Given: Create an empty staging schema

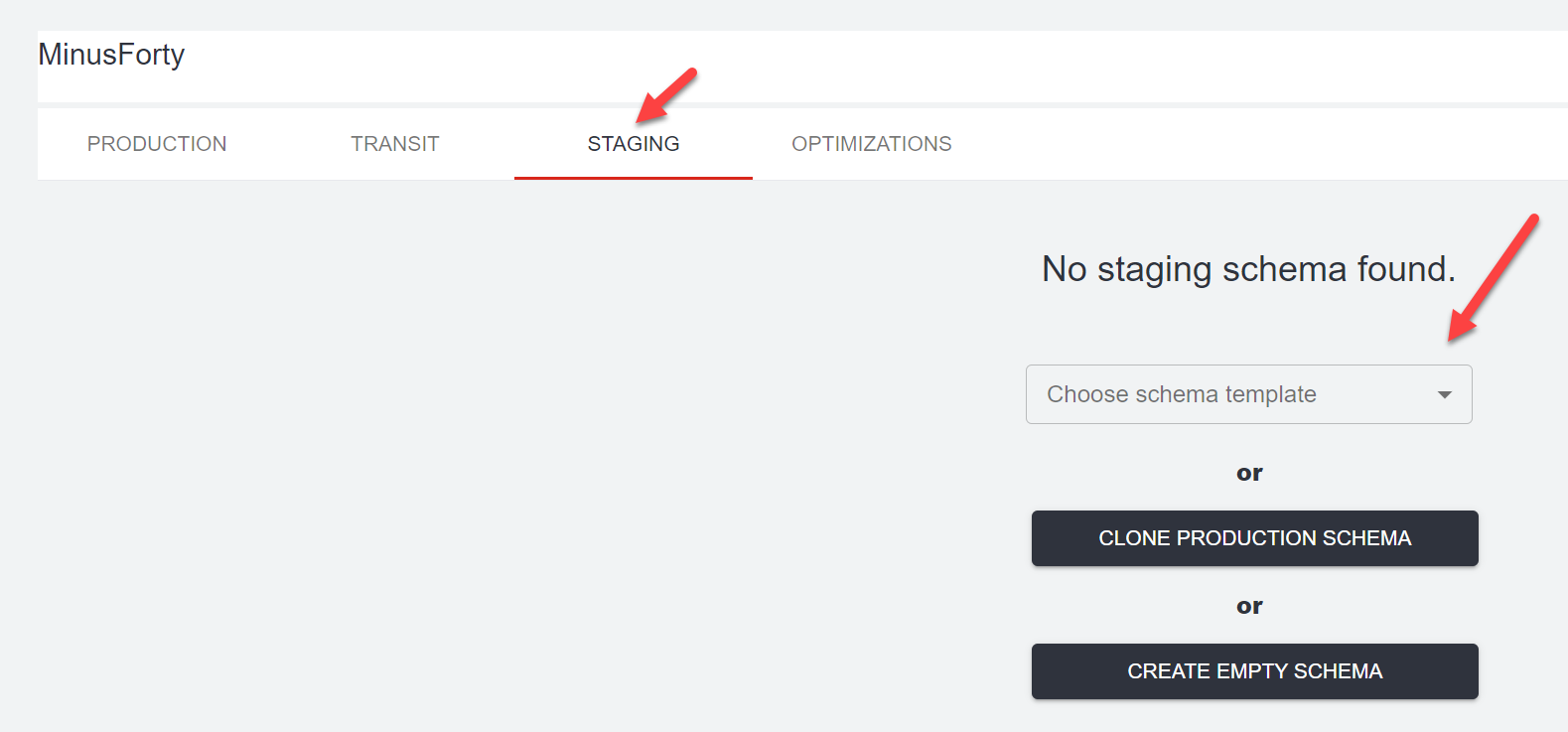Looking at the screenshot, I should tap(1254, 671).
